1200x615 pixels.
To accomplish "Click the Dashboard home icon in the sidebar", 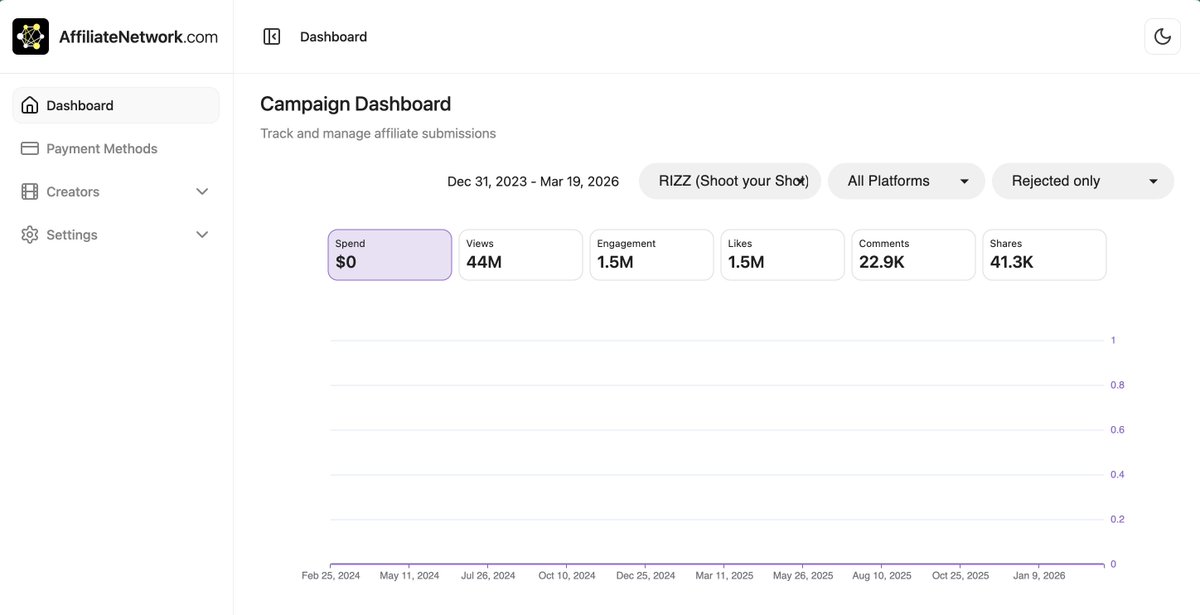I will point(30,105).
